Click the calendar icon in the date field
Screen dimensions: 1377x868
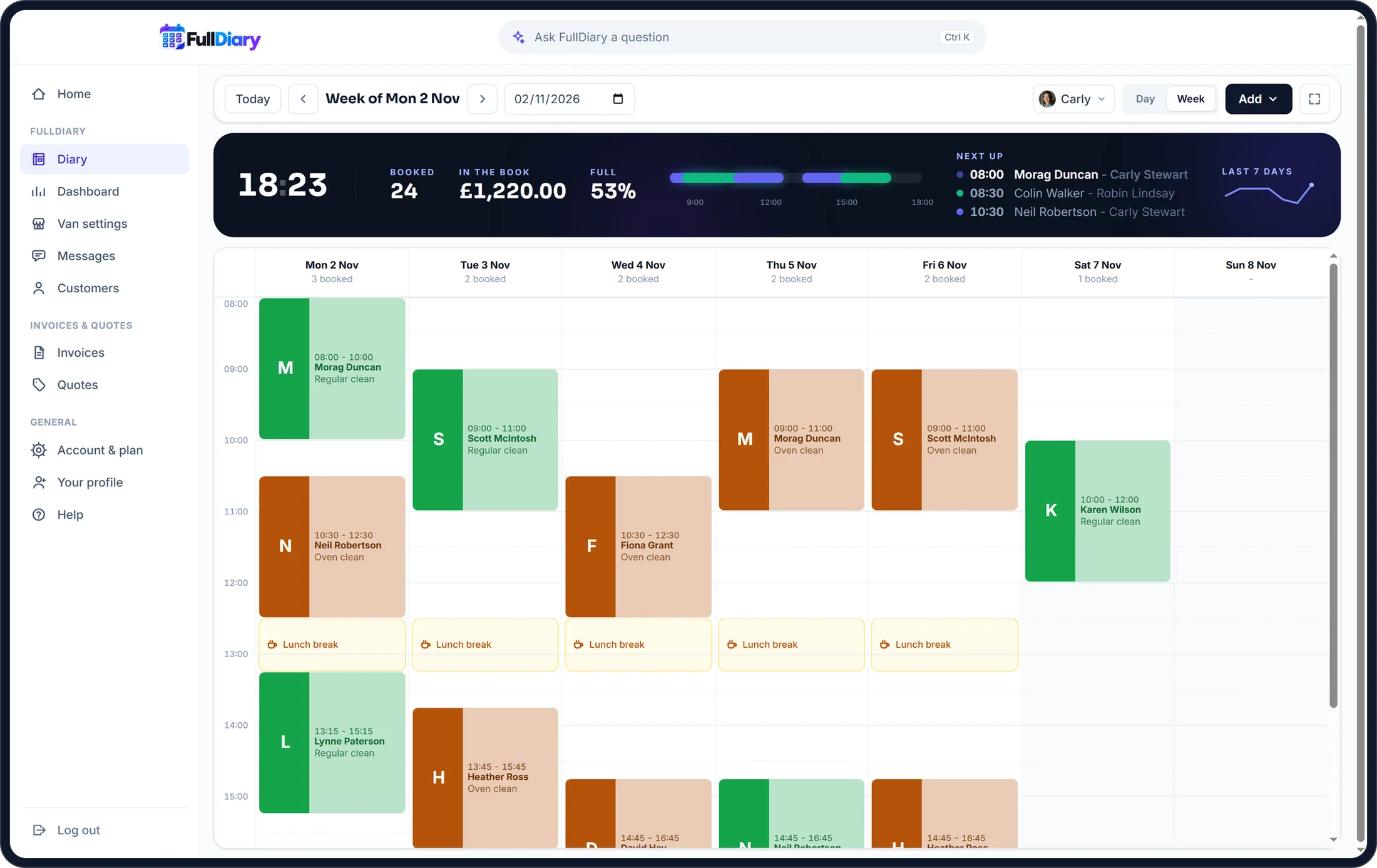pos(618,99)
